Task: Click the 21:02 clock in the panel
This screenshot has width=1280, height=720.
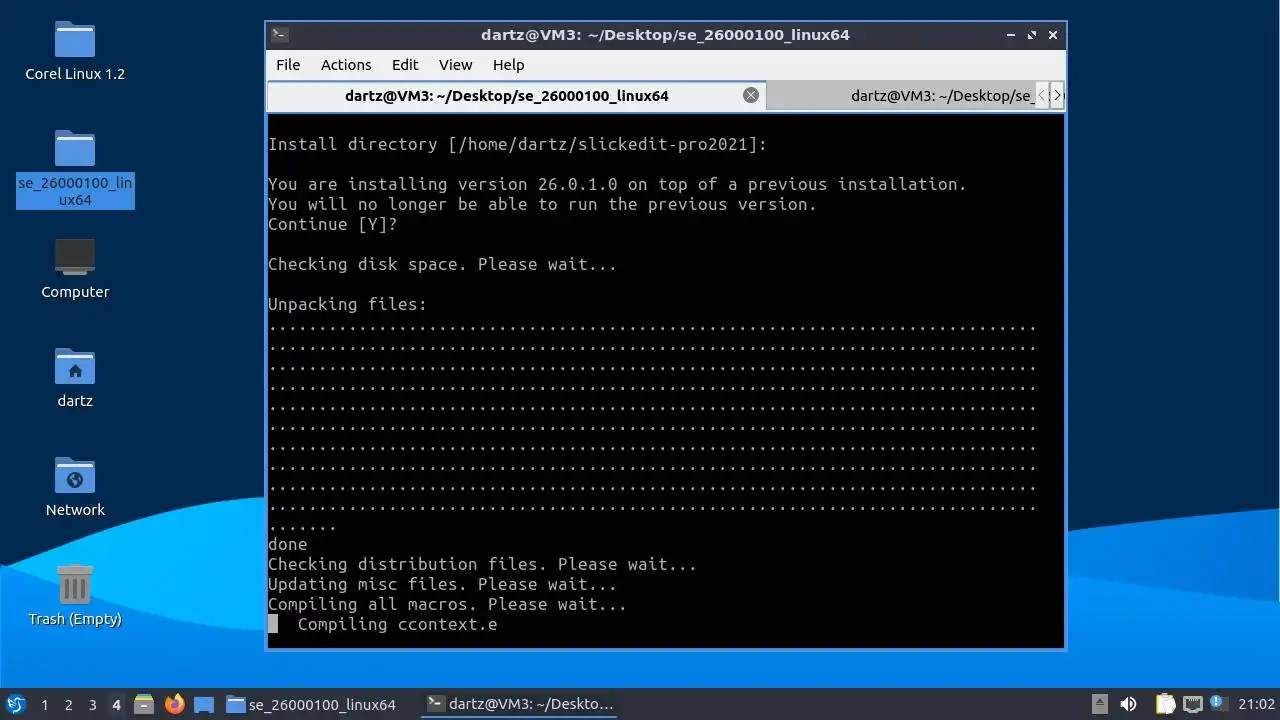Action: pyautogui.click(x=1256, y=704)
